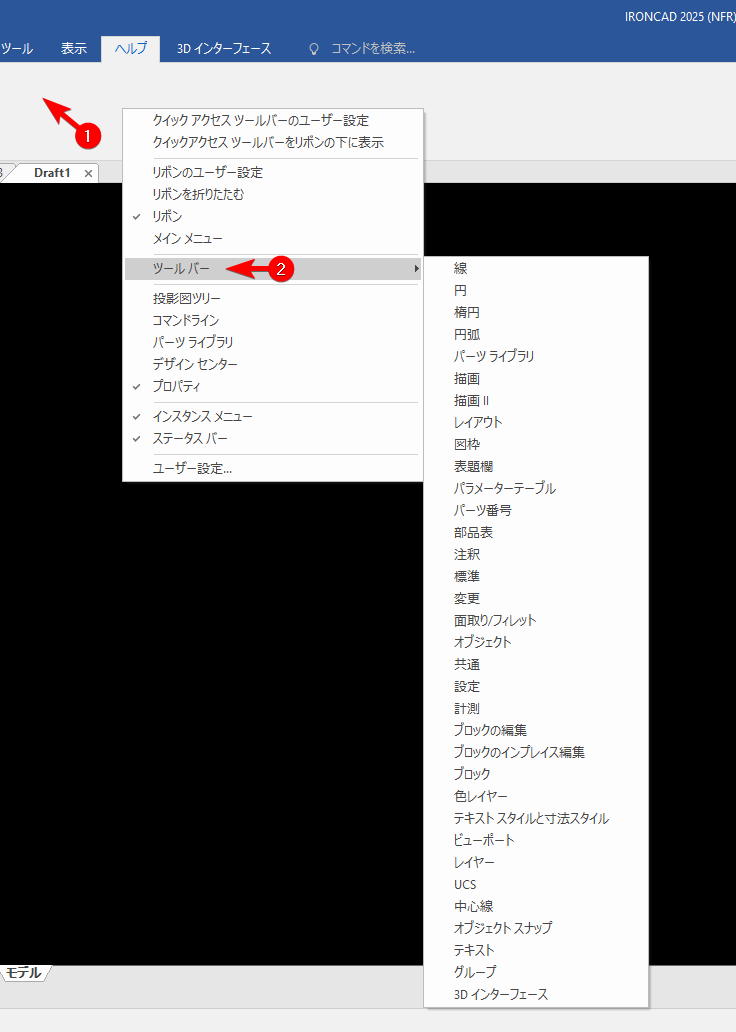Choose クイックアクセス ツールバーをリボンの下に表示
This screenshot has height=1032, width=736.
(273, 142)
